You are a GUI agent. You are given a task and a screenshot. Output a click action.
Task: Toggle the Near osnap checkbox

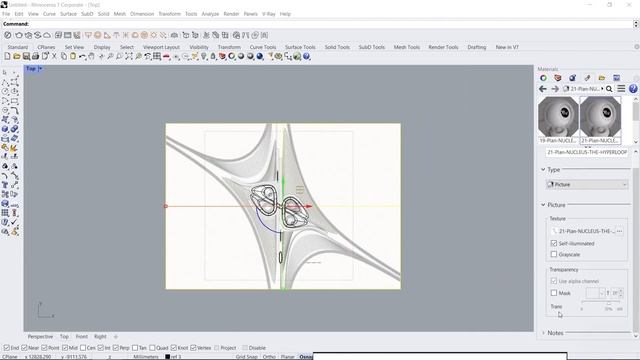tap(24, 348)
